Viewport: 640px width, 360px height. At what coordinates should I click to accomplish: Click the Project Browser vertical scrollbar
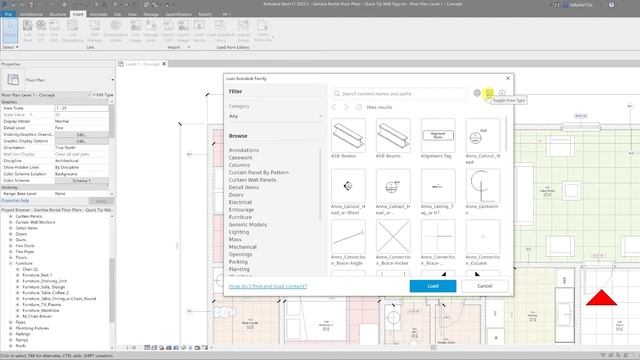(112, 290)
